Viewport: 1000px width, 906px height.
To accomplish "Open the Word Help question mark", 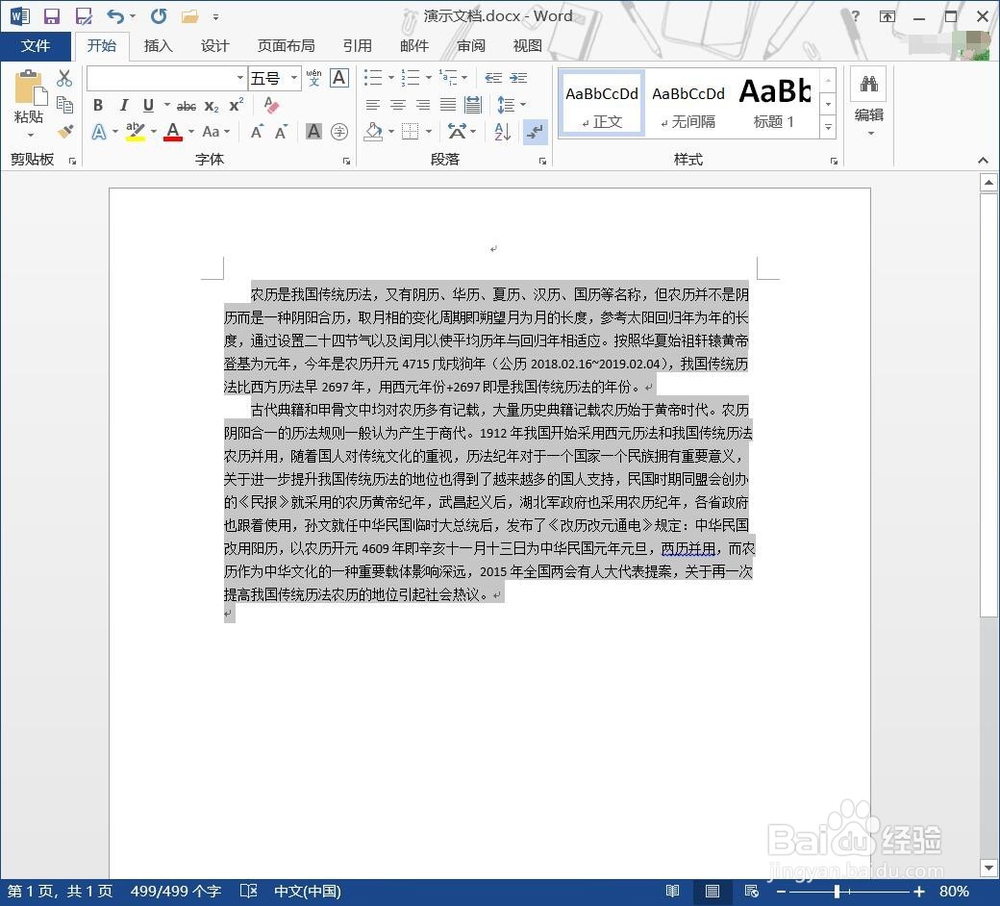I will point(855,17).
